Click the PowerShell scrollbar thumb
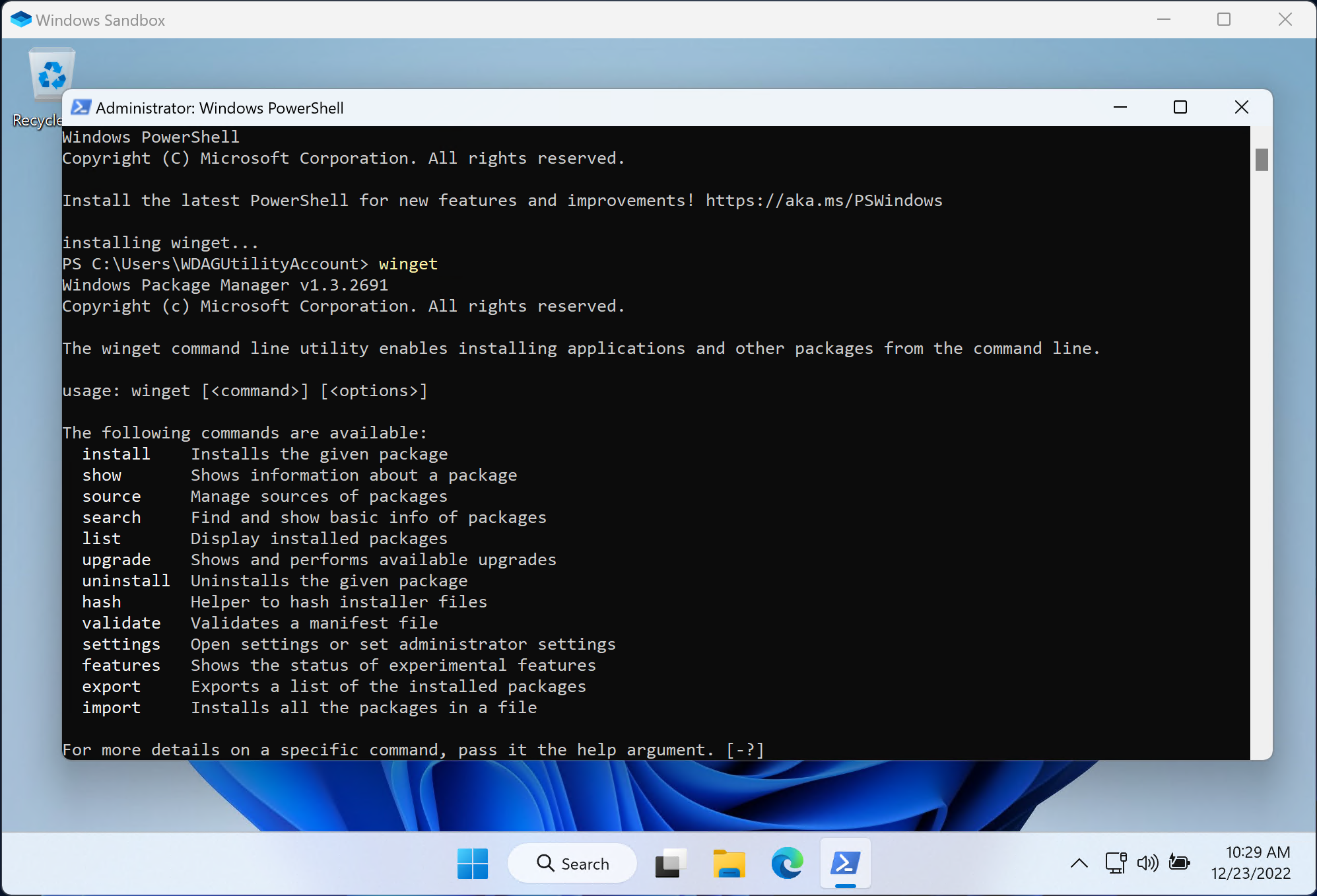 (x=1262, y=160)
